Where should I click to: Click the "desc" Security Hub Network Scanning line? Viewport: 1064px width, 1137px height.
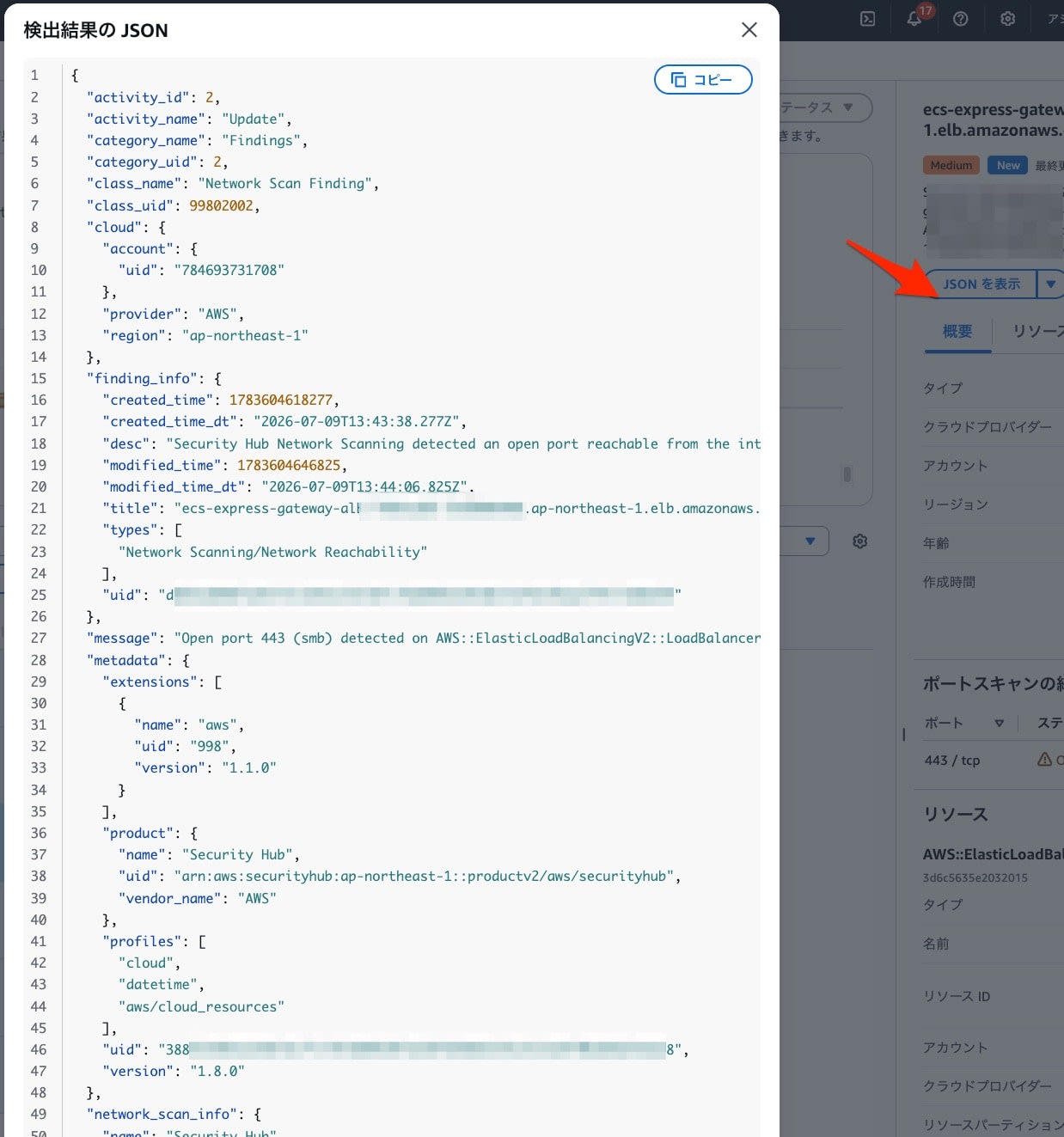(x=431, y=443)
